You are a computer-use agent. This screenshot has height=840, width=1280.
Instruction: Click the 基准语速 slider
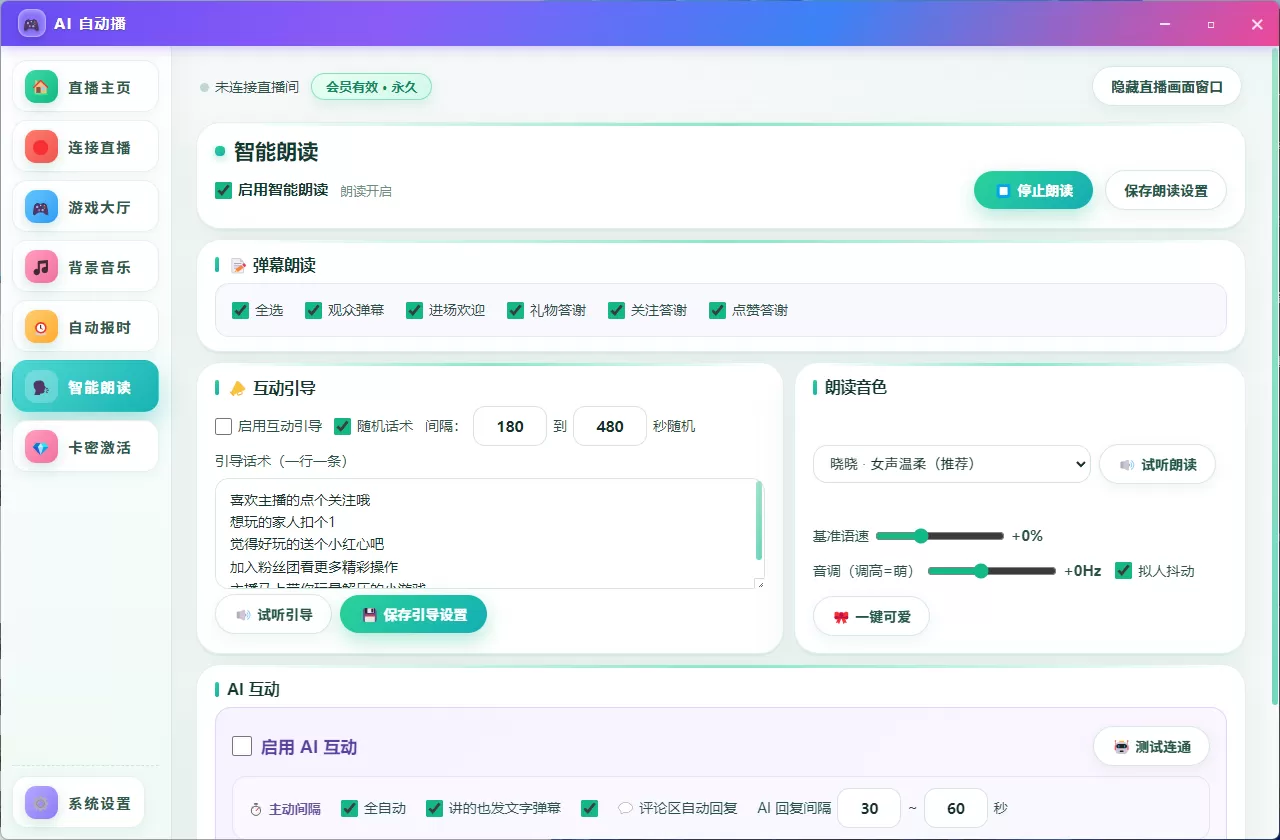coord(940,536)
